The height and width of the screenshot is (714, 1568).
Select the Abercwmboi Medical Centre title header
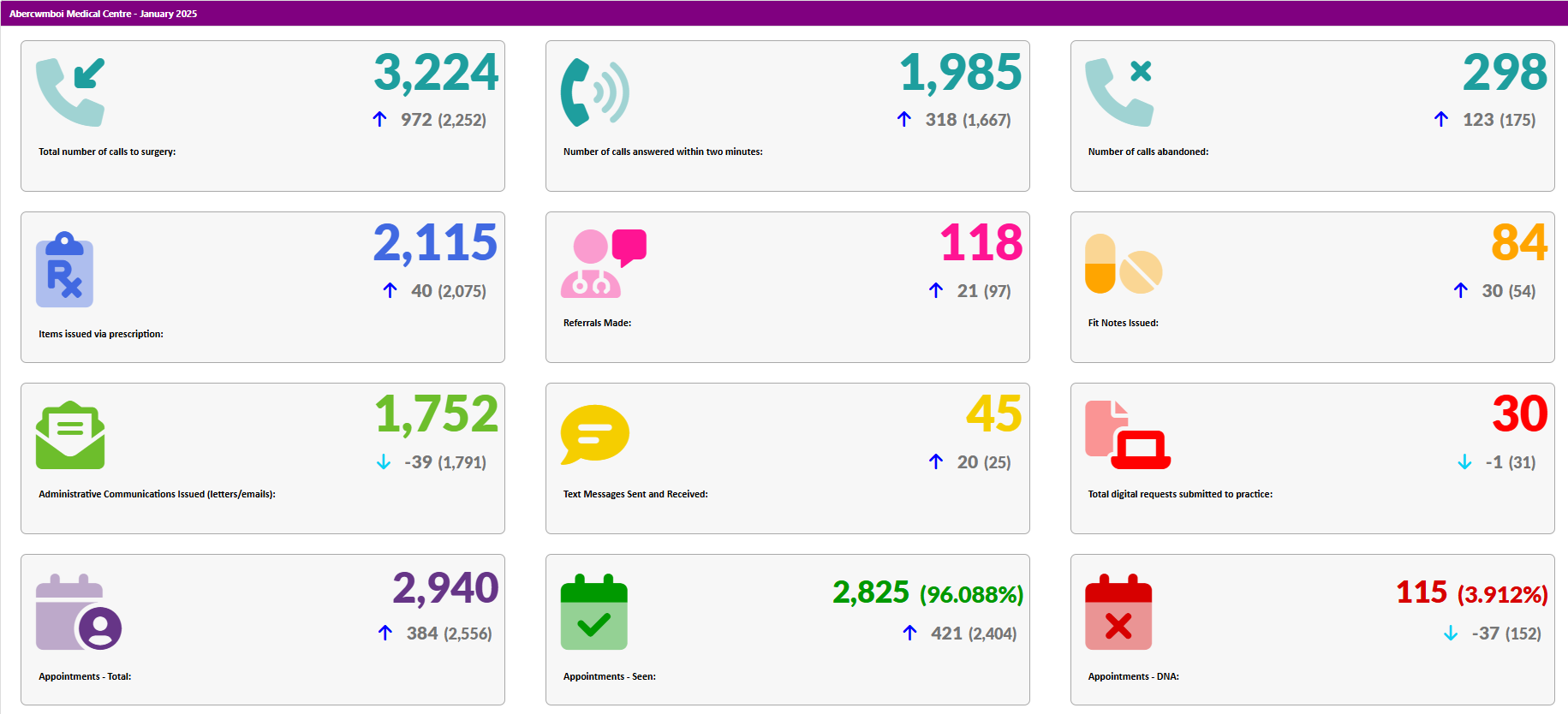coord(103,14)
